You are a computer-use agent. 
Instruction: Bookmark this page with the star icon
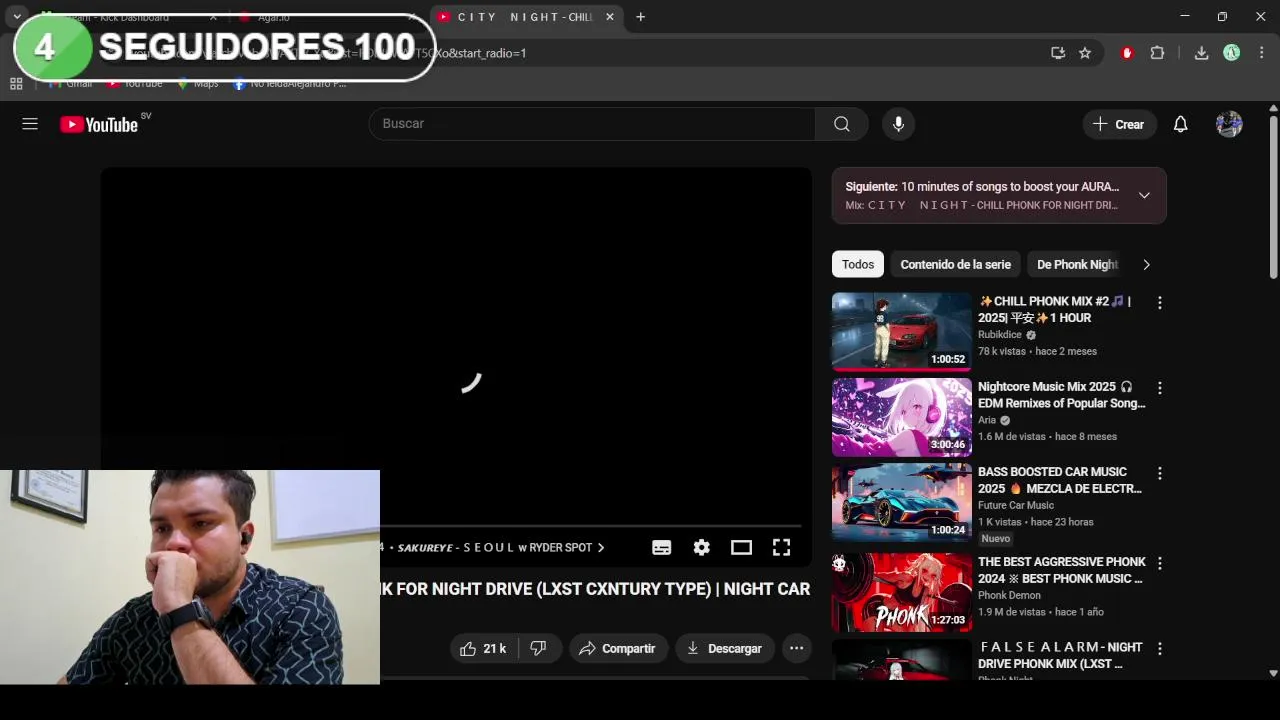pyautogui.click(x=1085, y=53)
